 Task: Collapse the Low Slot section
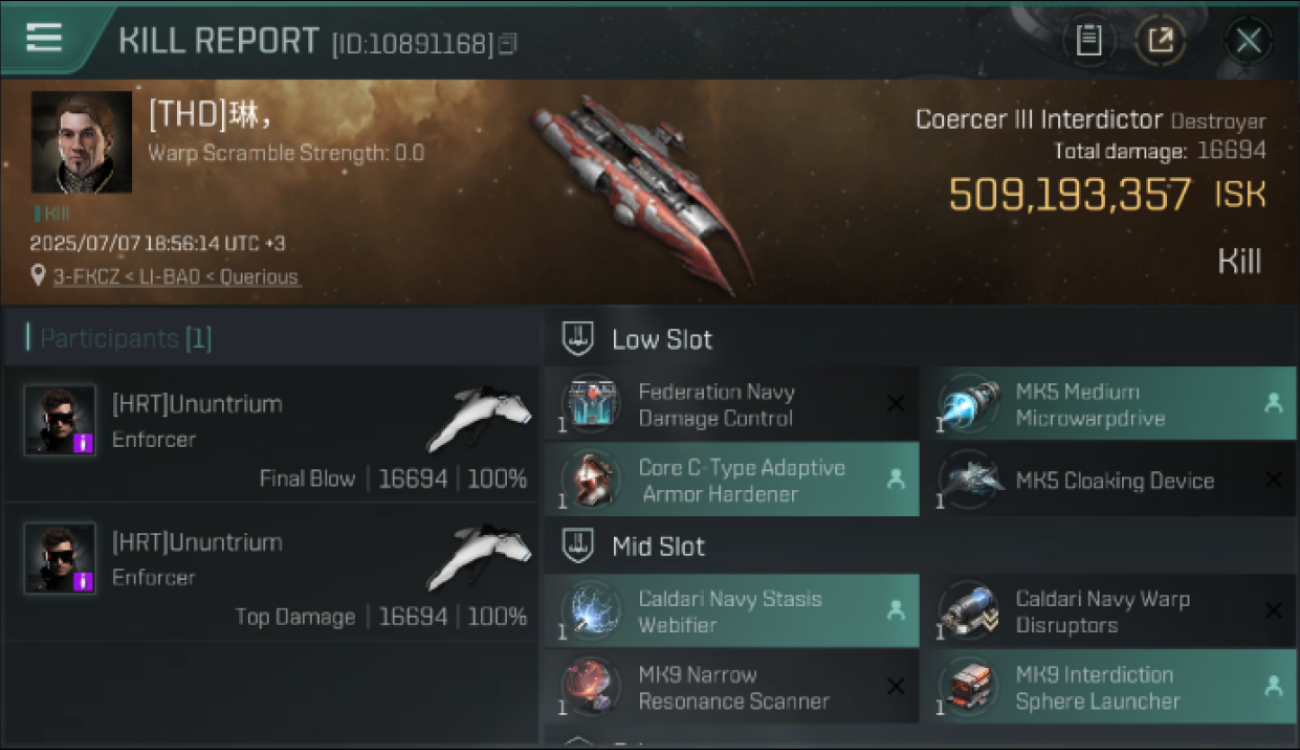(x=577, y=339)
